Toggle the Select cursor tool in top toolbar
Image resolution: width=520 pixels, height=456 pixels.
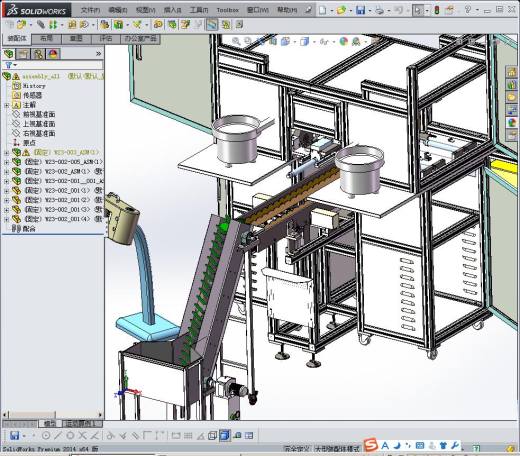pos(417,10)
